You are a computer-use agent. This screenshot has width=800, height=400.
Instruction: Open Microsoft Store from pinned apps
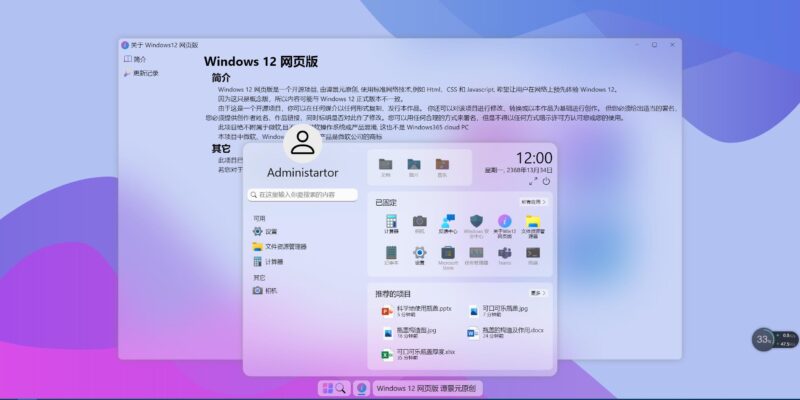448,258
